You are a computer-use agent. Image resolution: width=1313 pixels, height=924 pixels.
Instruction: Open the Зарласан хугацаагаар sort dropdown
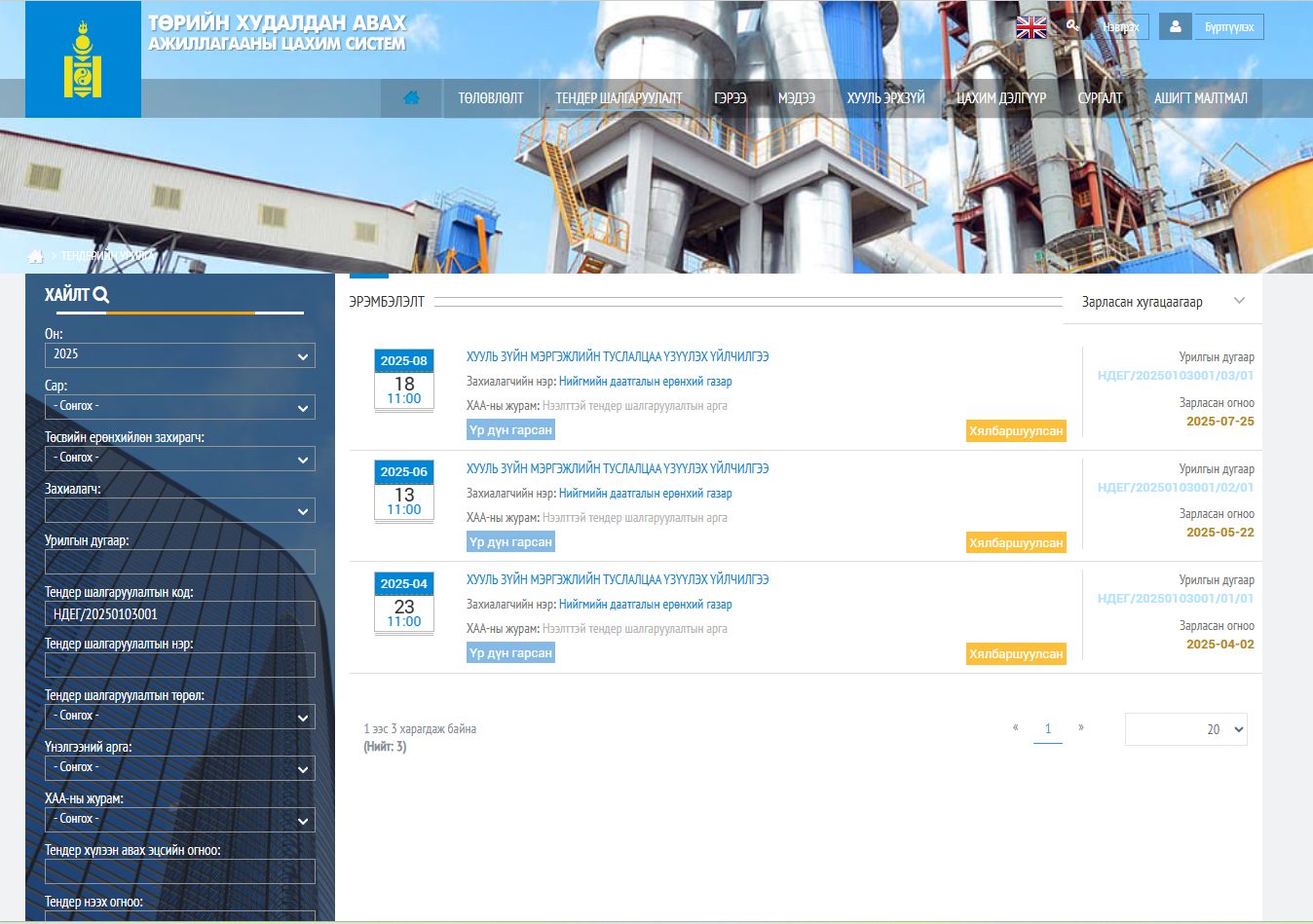[1162, 302]
